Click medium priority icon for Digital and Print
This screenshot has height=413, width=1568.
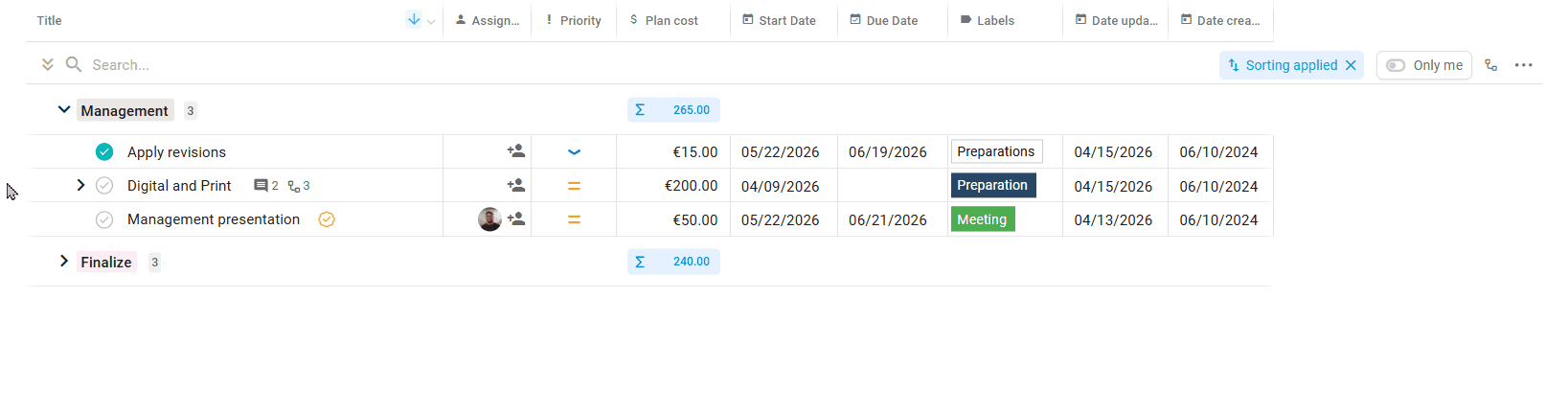tap(574, 186)
